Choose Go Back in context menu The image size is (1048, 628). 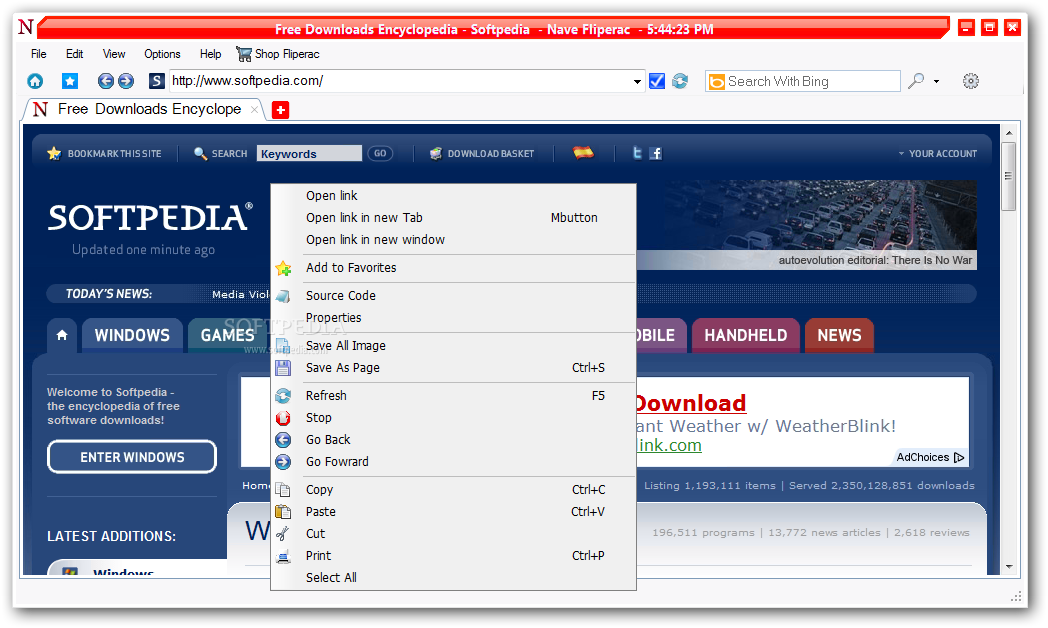(x=453, y=440)
